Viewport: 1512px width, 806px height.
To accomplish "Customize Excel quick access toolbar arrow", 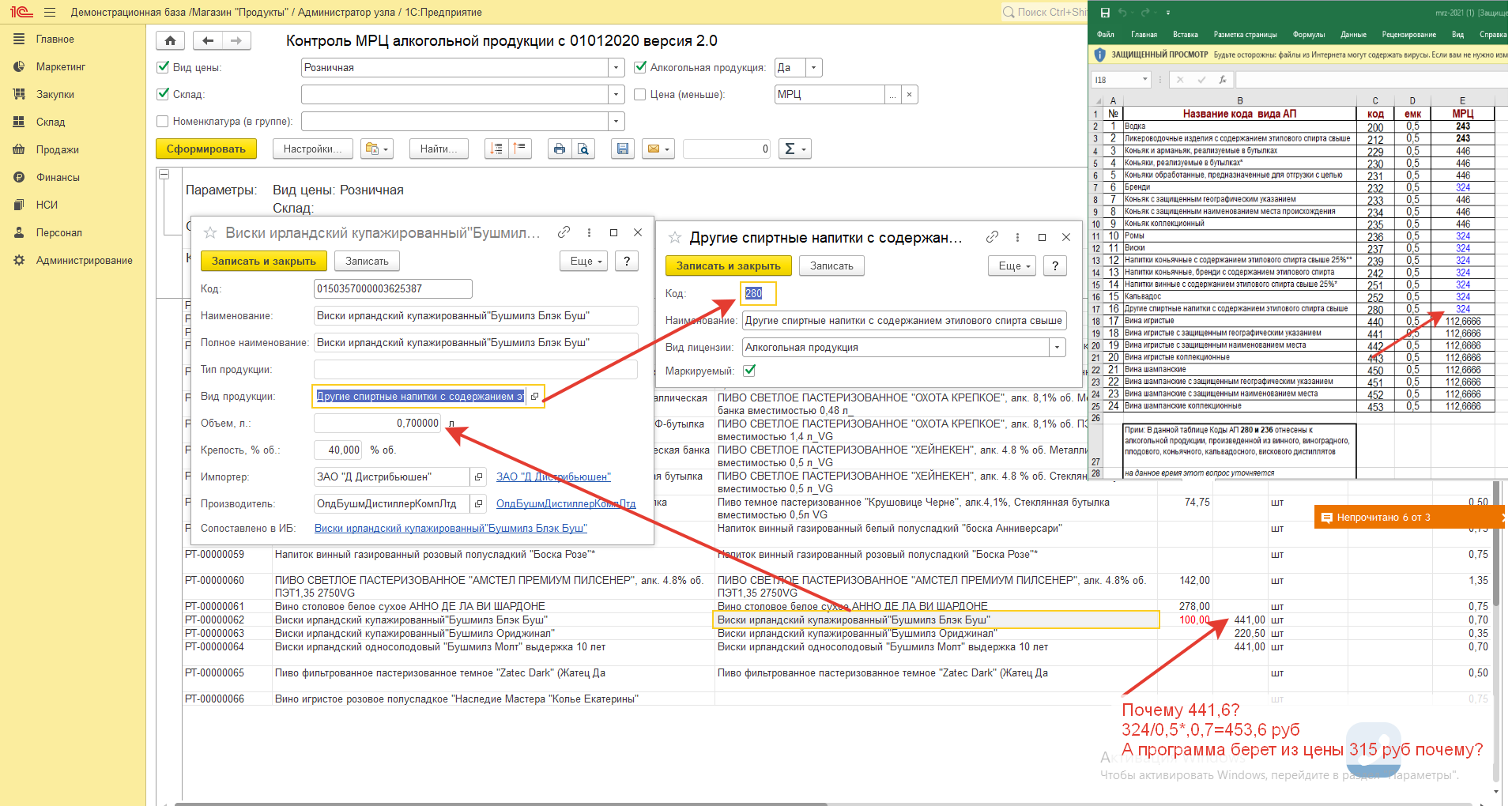I will (x=1167, y=13).
